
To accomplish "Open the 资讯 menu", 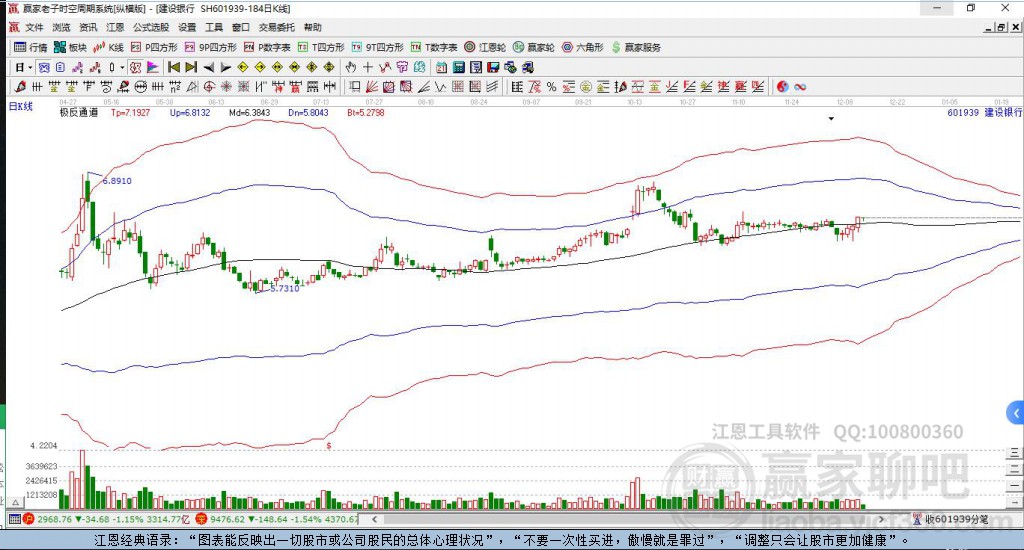I will 88,27.
